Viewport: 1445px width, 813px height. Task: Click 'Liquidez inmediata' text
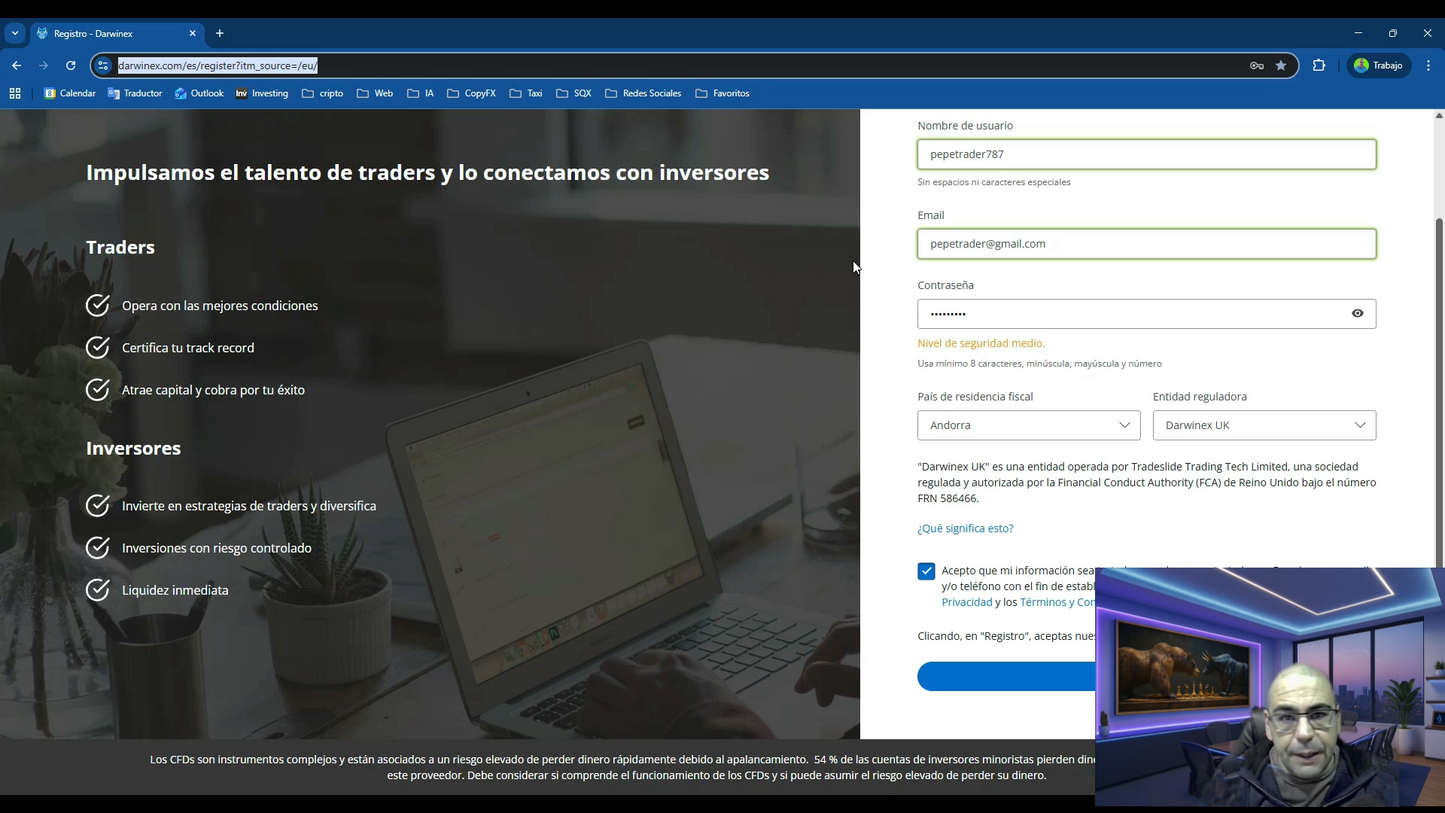point(175,590)
